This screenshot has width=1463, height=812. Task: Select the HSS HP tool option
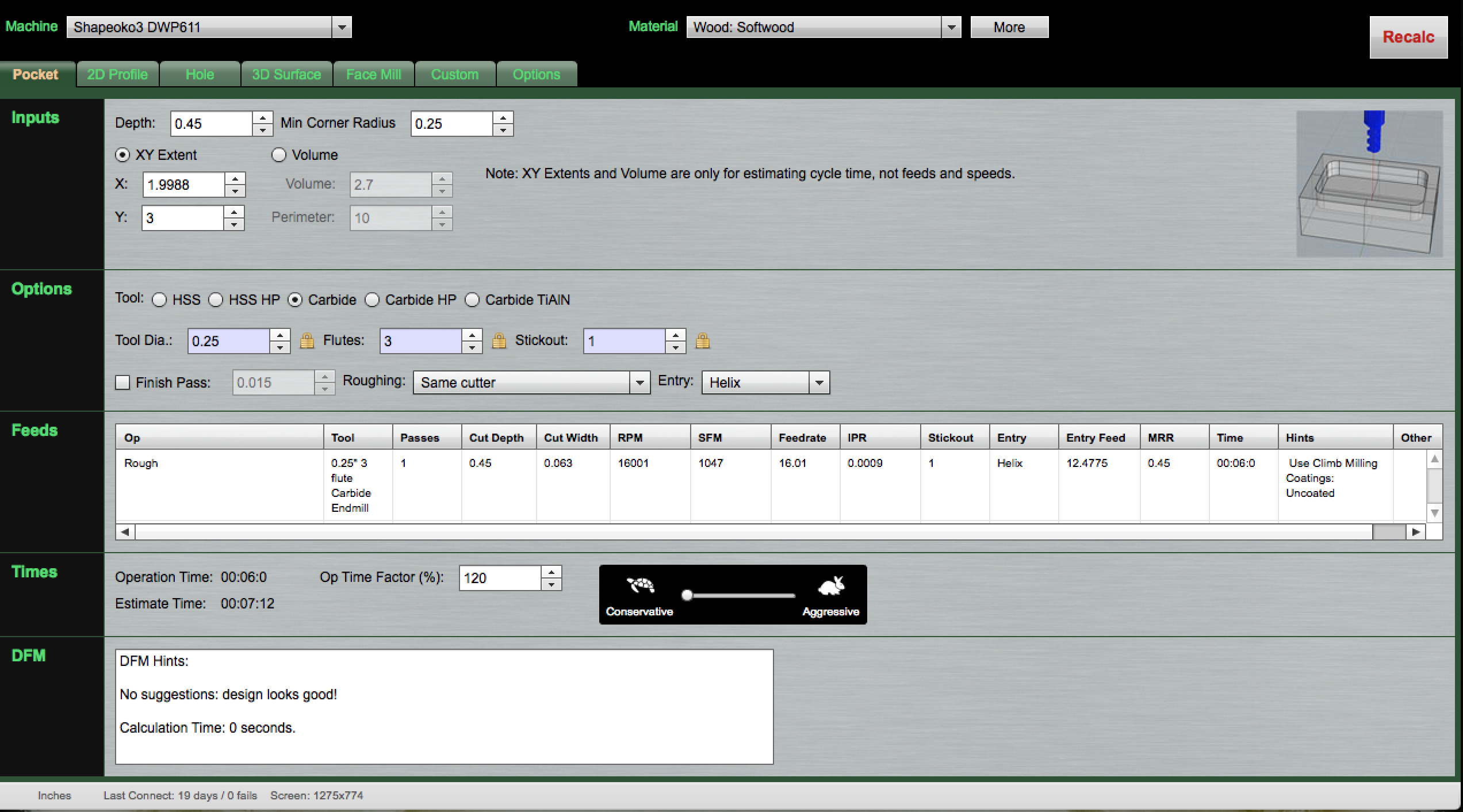[x=216, y=300]
